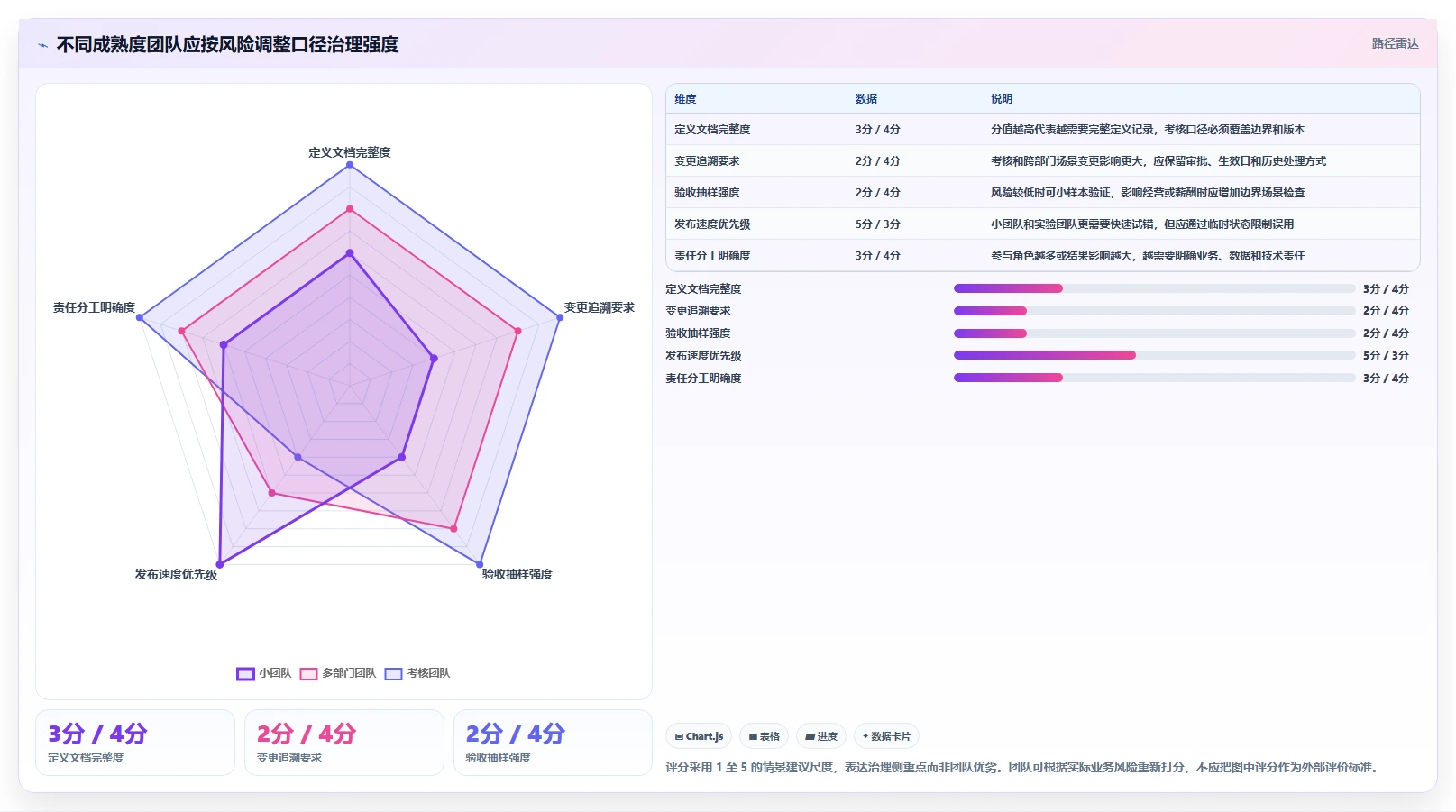Click the Chart.js tag chip
The width and height of the screenshot is (1456, 812).
(699, 736)
